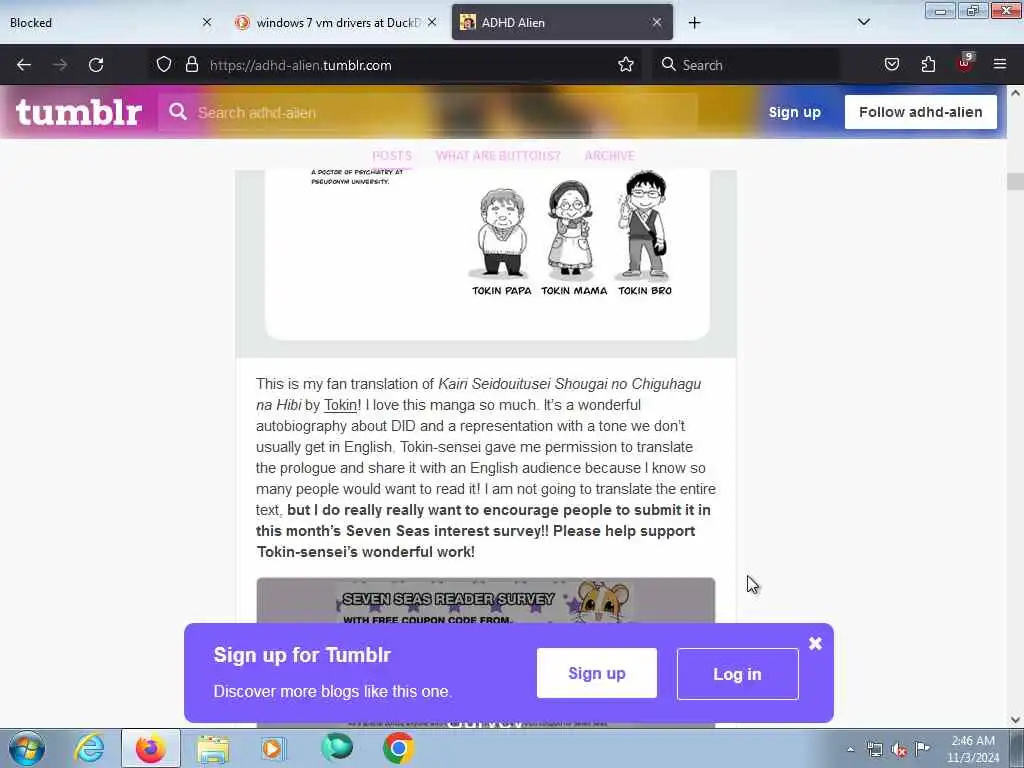Launch Internet Explorer from taskbar
The image size is (1024, 768).
[89, 748]
